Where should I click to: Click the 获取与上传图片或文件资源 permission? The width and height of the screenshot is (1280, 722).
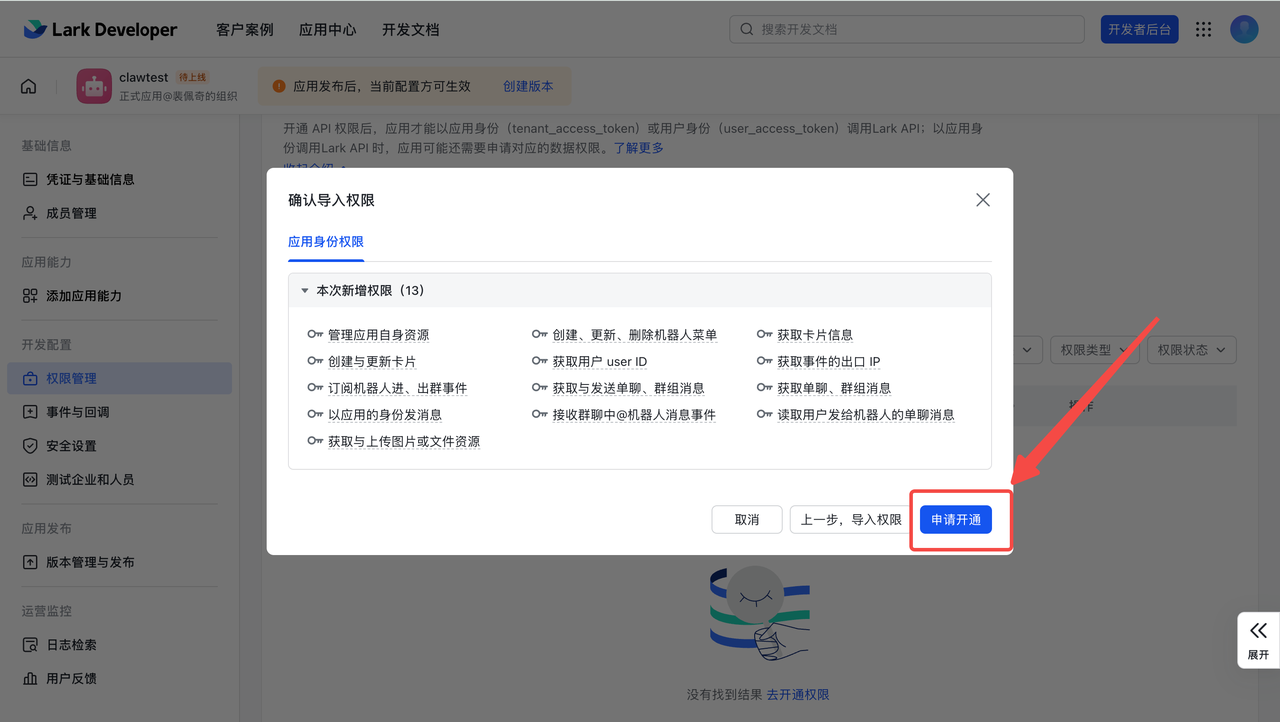[404, 441]
